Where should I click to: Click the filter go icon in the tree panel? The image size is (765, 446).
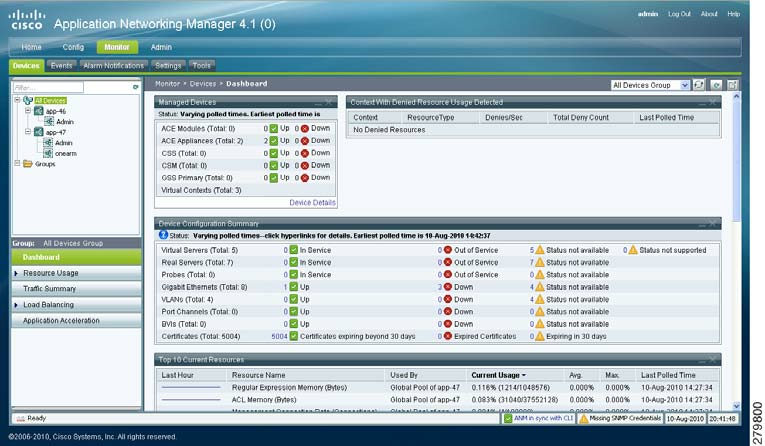pyautogui.click(x=136, y=88)
